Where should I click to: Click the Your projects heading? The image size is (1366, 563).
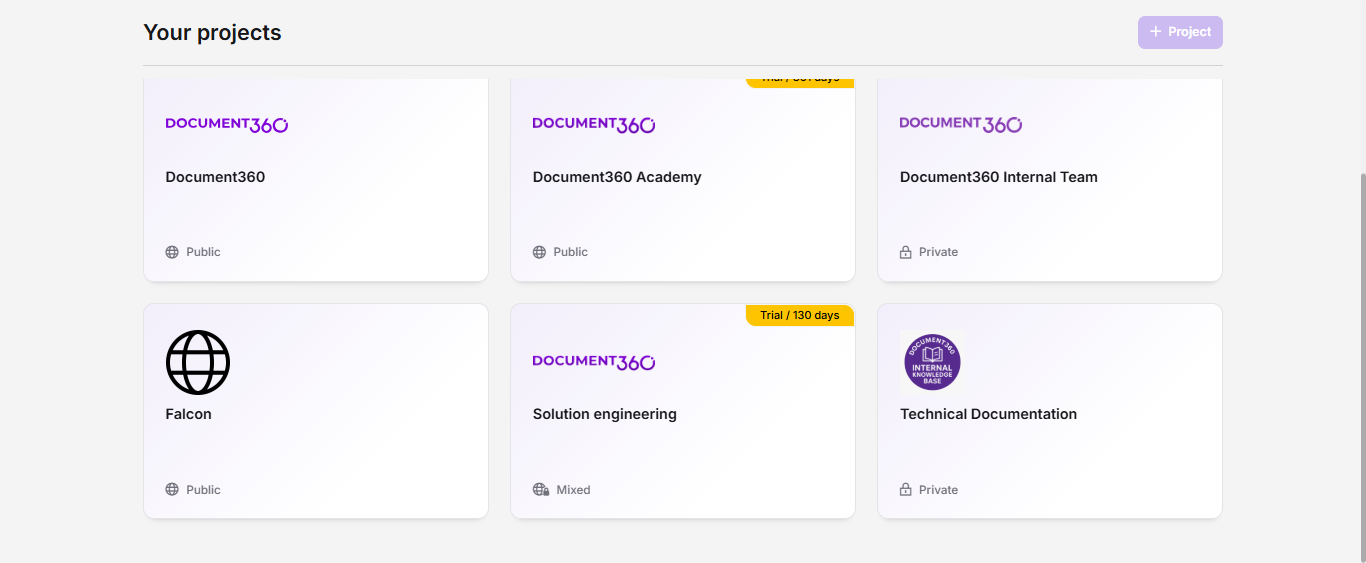(x=212, y=32)
